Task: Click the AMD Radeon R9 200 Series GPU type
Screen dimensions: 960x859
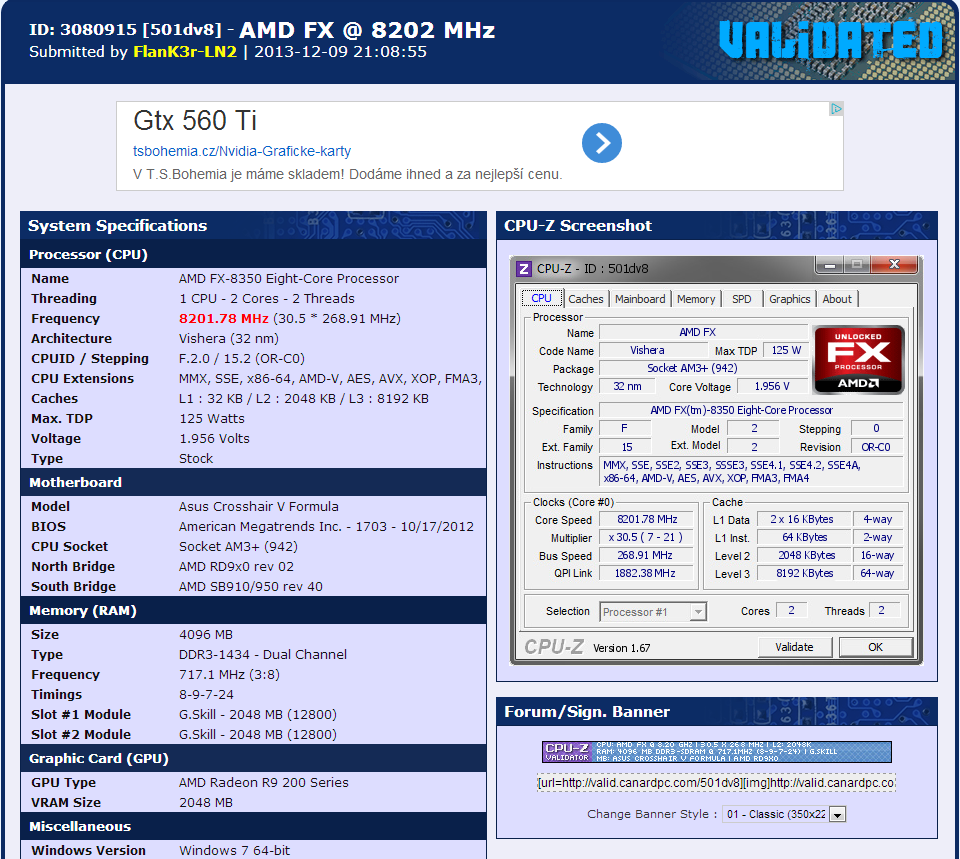Action: click(x=263, y=782)
